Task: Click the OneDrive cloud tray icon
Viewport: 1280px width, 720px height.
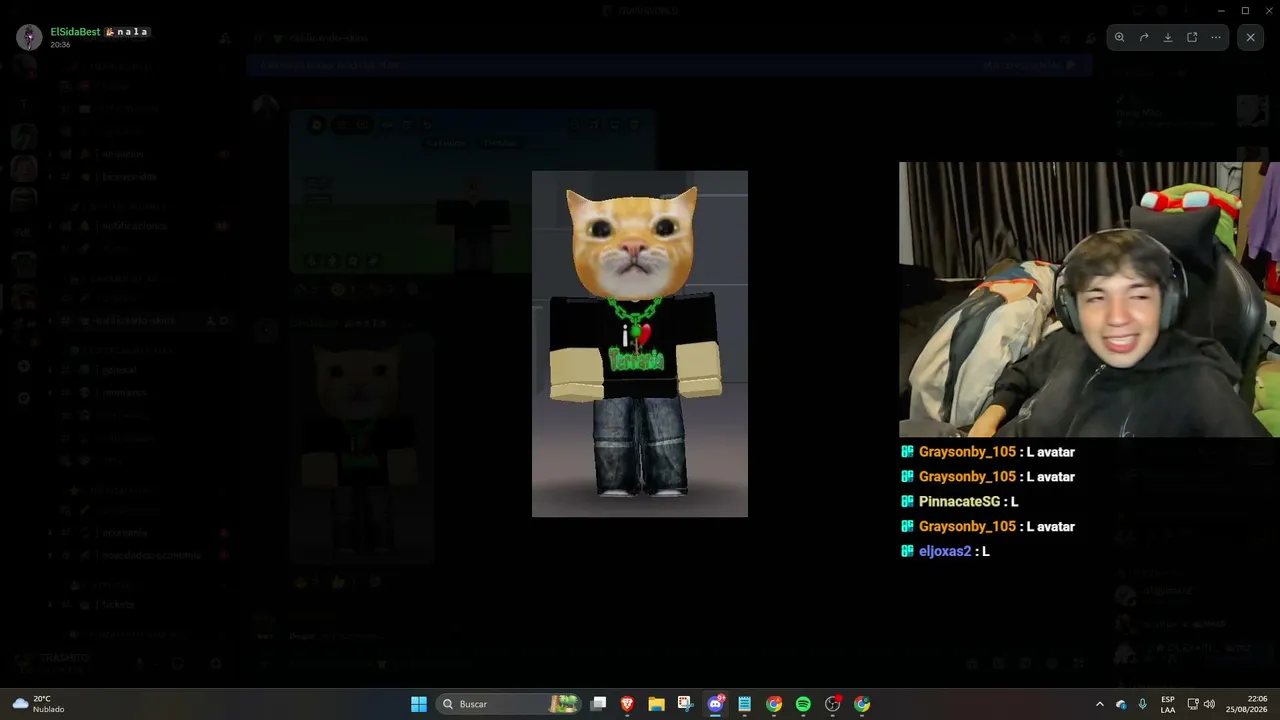Action: pos(1121,704)
